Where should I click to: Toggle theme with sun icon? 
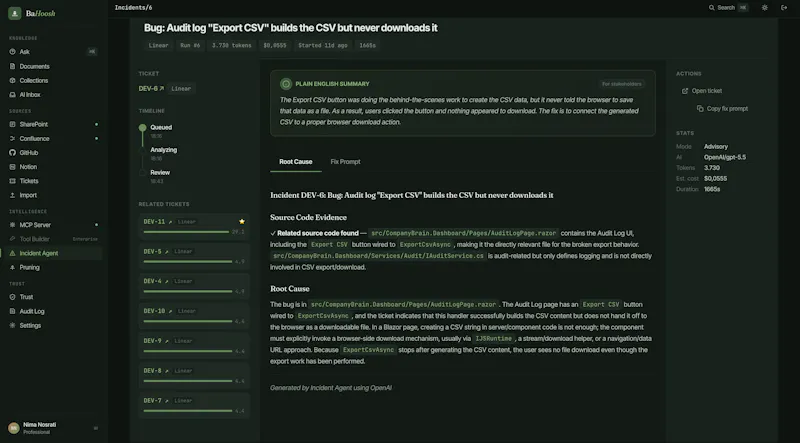764,8
